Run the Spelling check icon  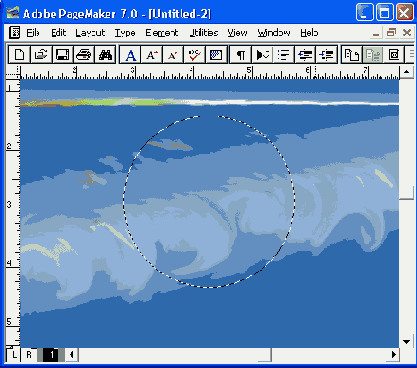(x=194, y=55)
